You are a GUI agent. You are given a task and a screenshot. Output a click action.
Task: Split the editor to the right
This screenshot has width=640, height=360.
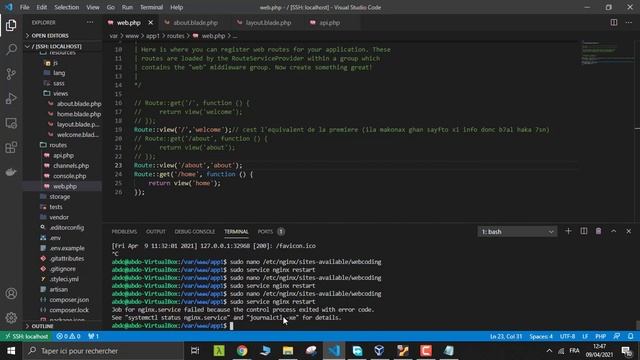pyautogui.click(x=613, y=22)
